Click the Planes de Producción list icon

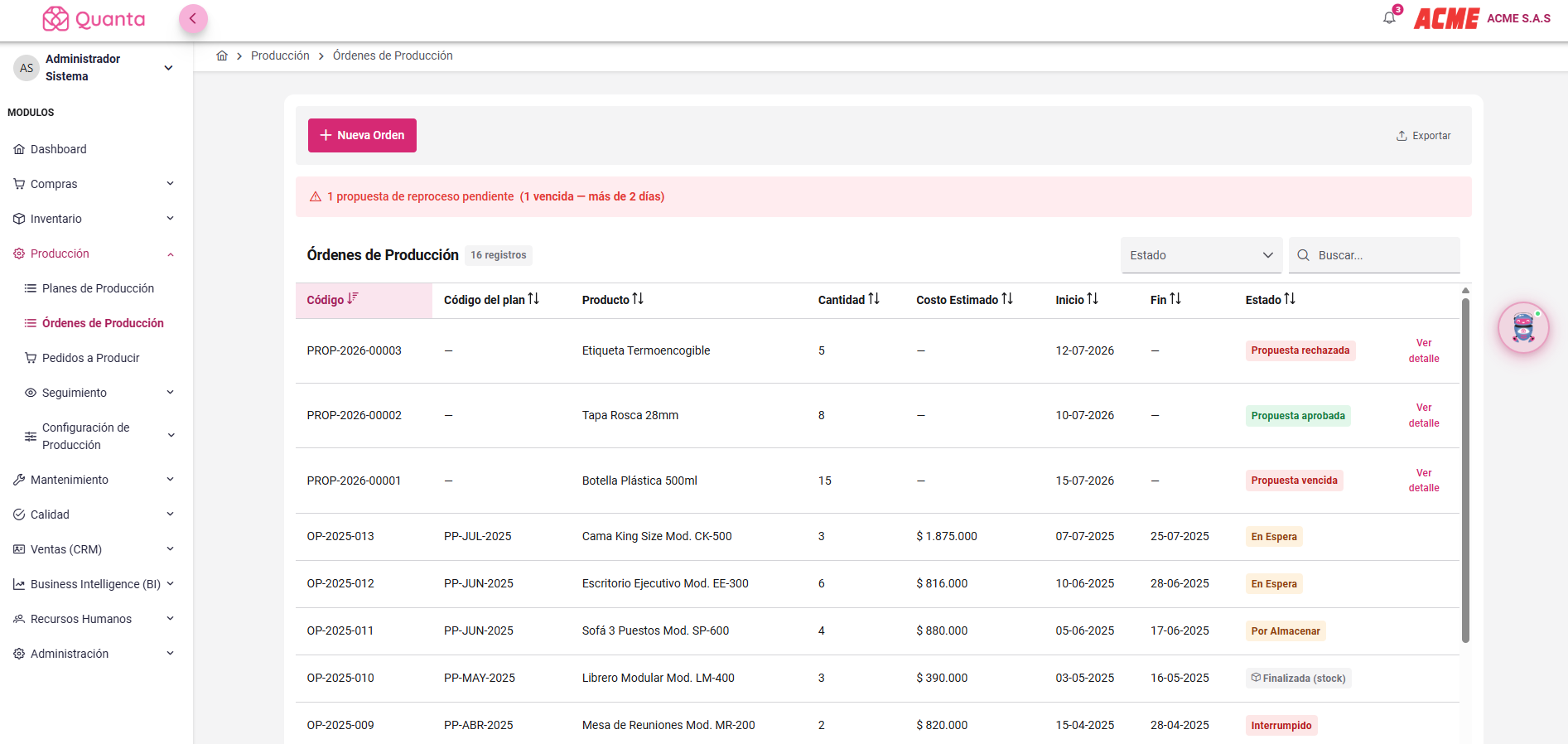coord(31,288)
